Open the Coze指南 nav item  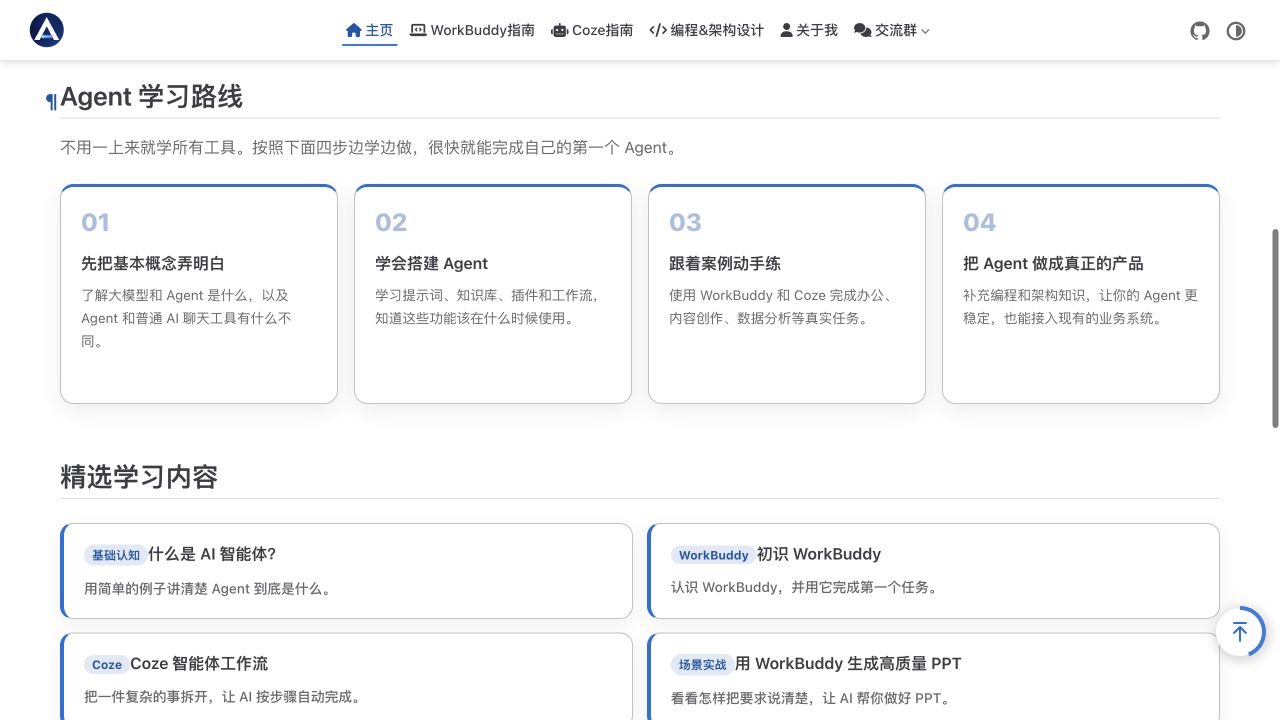592,31
